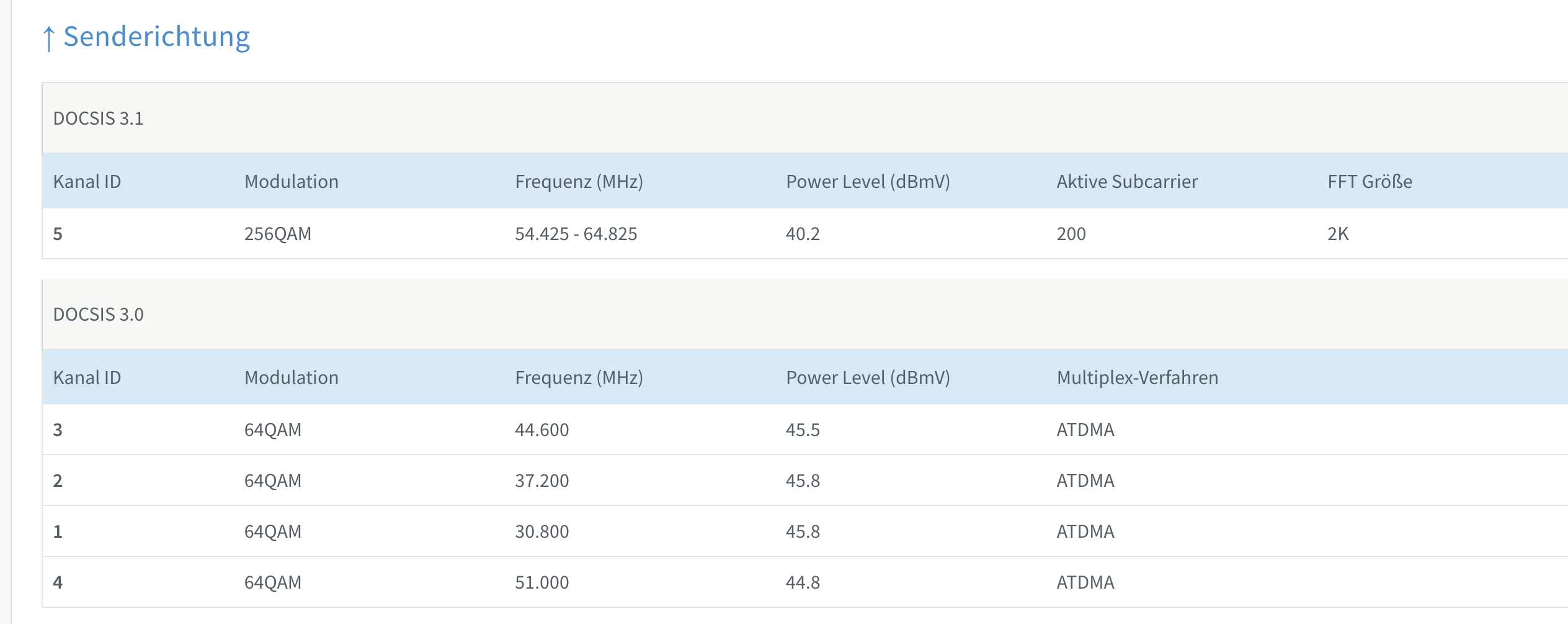This screenshot has width=1568, height=624.
Task: Click the 256QAM modulation cell
Action: 277,234
